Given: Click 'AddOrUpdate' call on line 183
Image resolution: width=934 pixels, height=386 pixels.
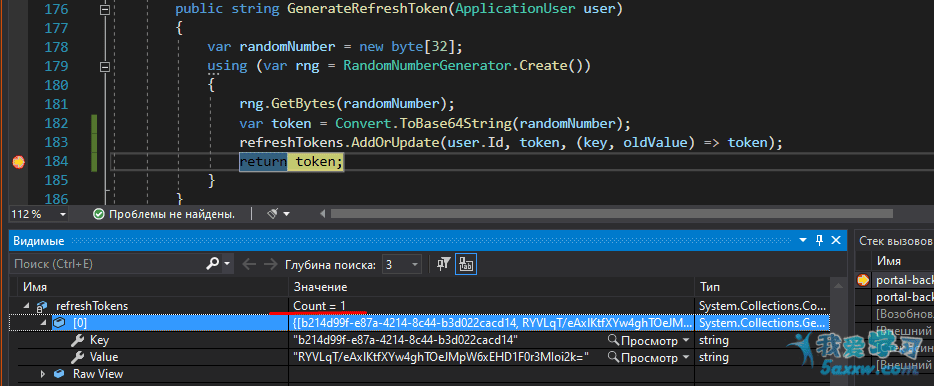Looking at the screenshot, I should (395, 143).
